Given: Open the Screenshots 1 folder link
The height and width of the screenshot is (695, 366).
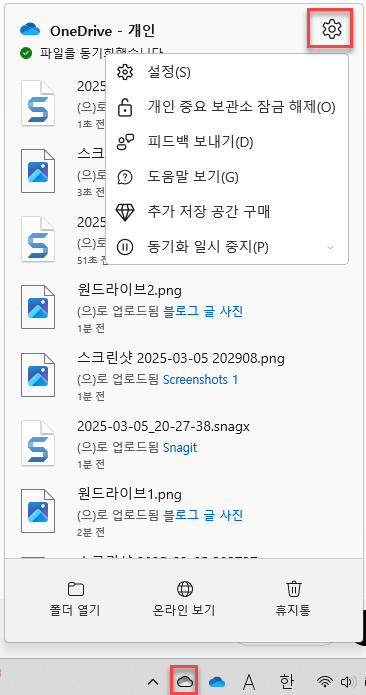Looking at the screenshot, I should (x=200, y=380).
